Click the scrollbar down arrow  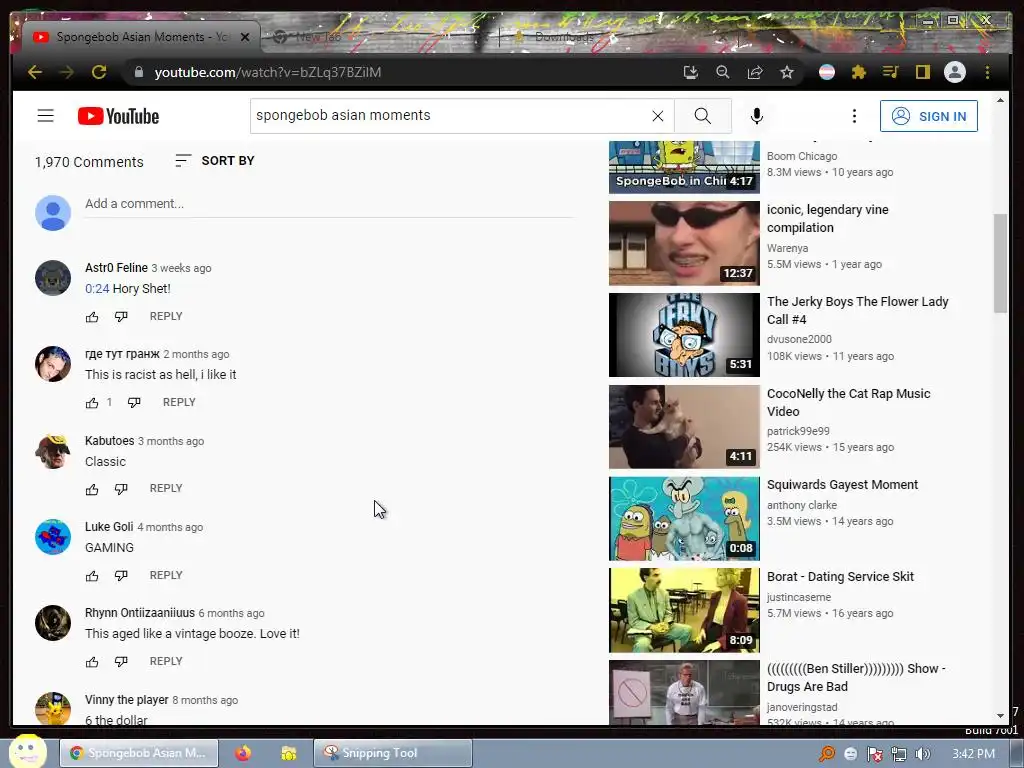[1000, 716]
